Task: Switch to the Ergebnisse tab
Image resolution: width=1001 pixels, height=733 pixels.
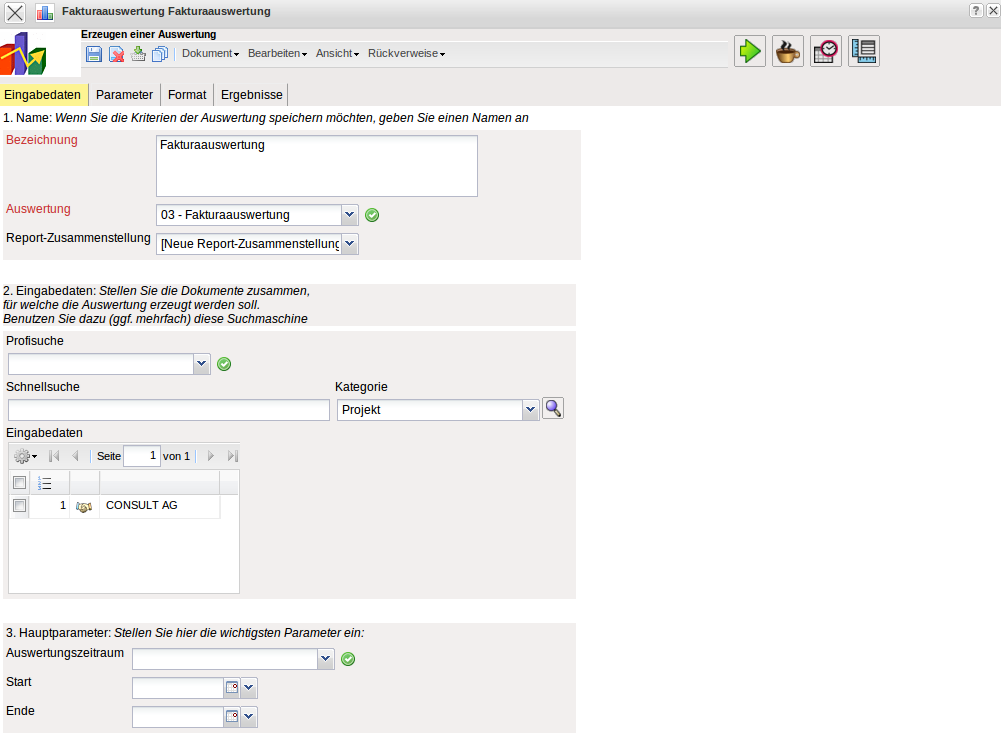Action: pos(252,94)
